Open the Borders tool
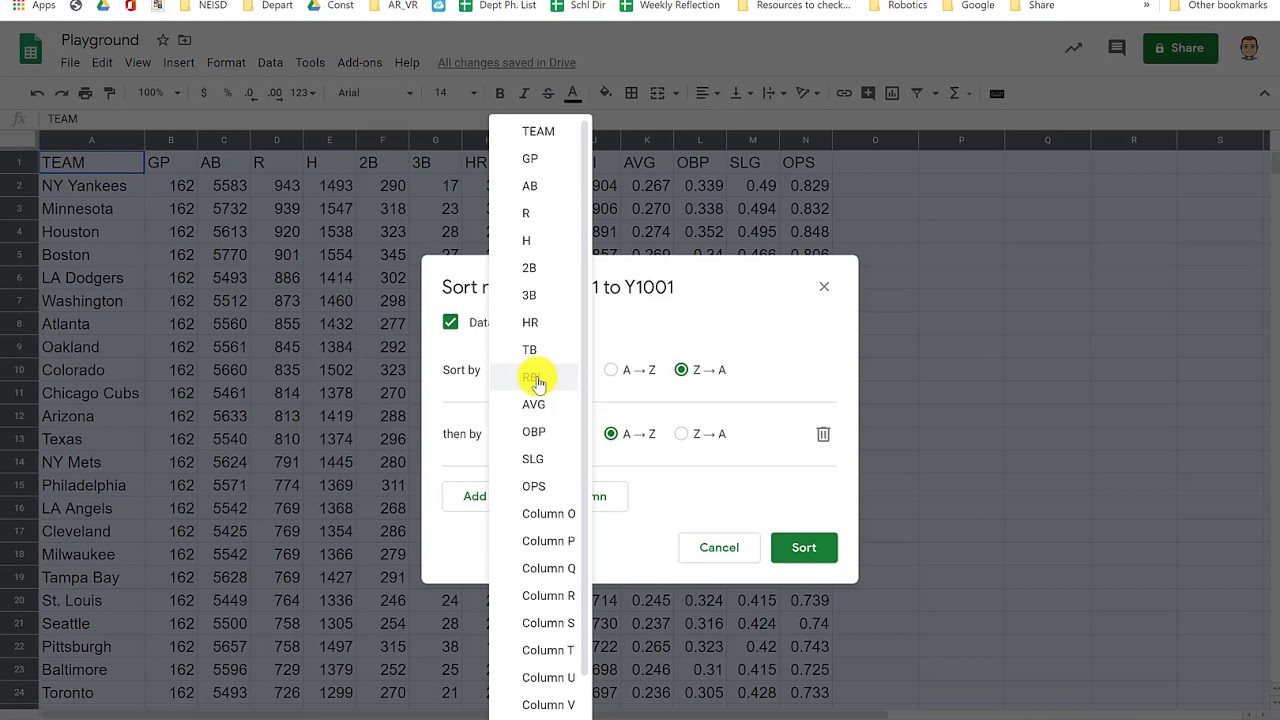This screenshot has width=1280, height=720. (x=631, y=93)
